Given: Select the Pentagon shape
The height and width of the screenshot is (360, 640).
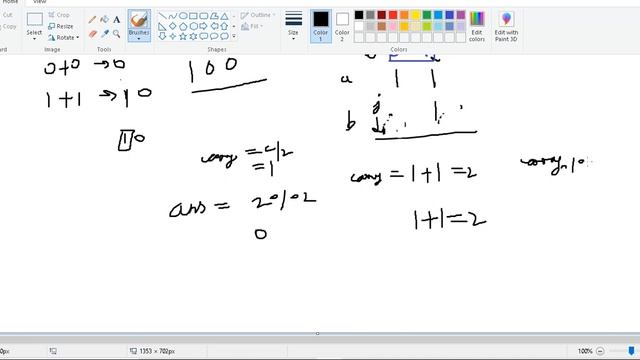Looking at the screenshot, I should (183, 27).
